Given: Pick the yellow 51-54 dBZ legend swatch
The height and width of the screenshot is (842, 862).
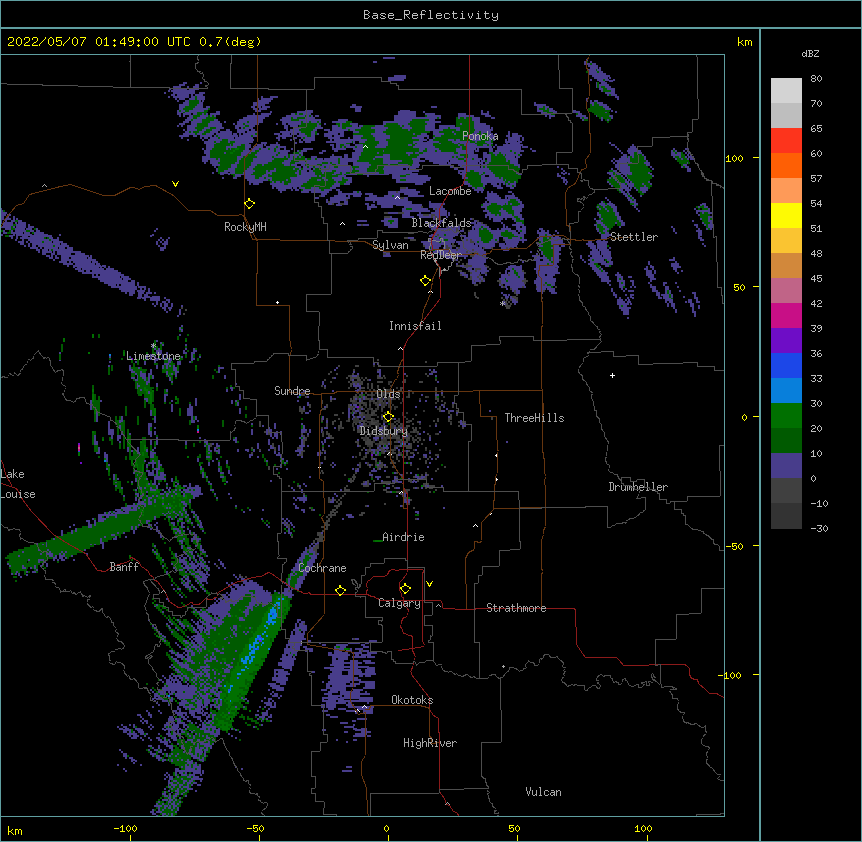Looking at the screenshot, I should (786, 215).
